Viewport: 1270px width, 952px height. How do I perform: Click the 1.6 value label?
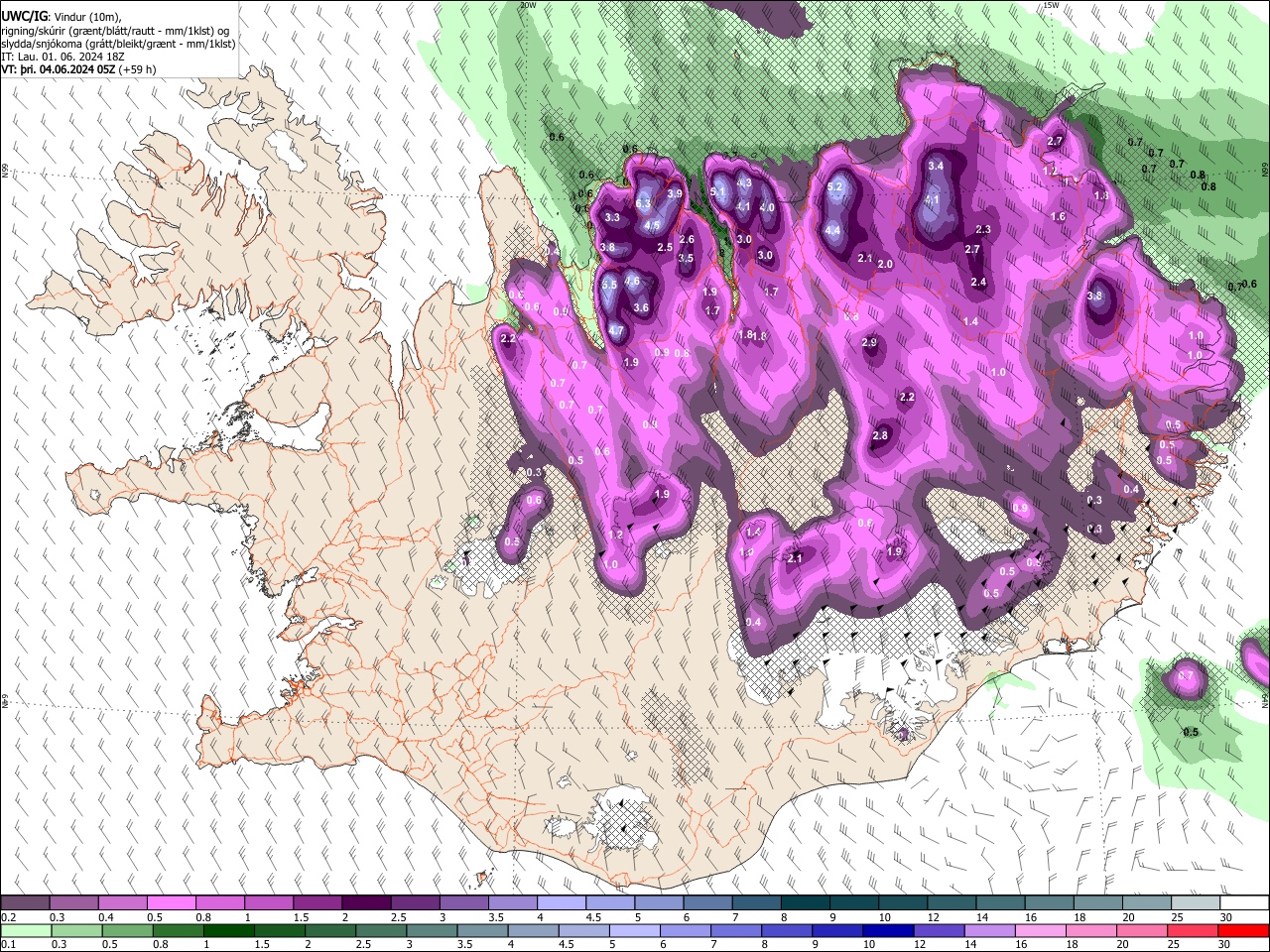pos(1058,216)
